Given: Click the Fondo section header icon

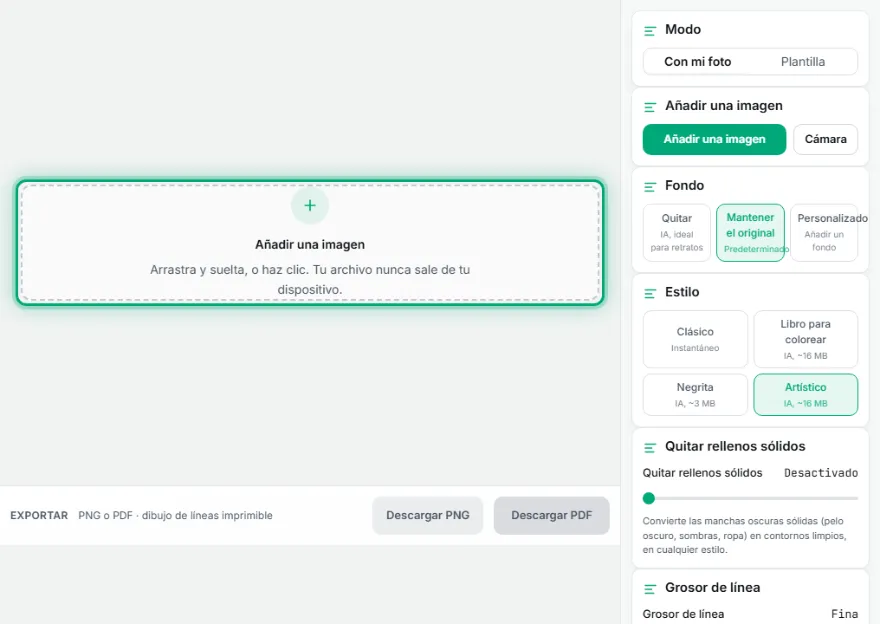Looking at the screenshot, I should coord(650,186).
